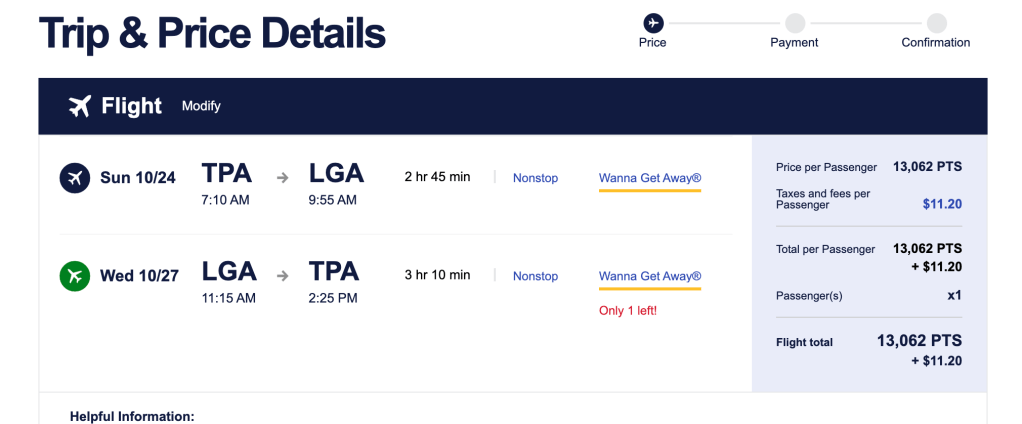
Task: Click the arrow between TPA and LGA
Action: point(283,178)
